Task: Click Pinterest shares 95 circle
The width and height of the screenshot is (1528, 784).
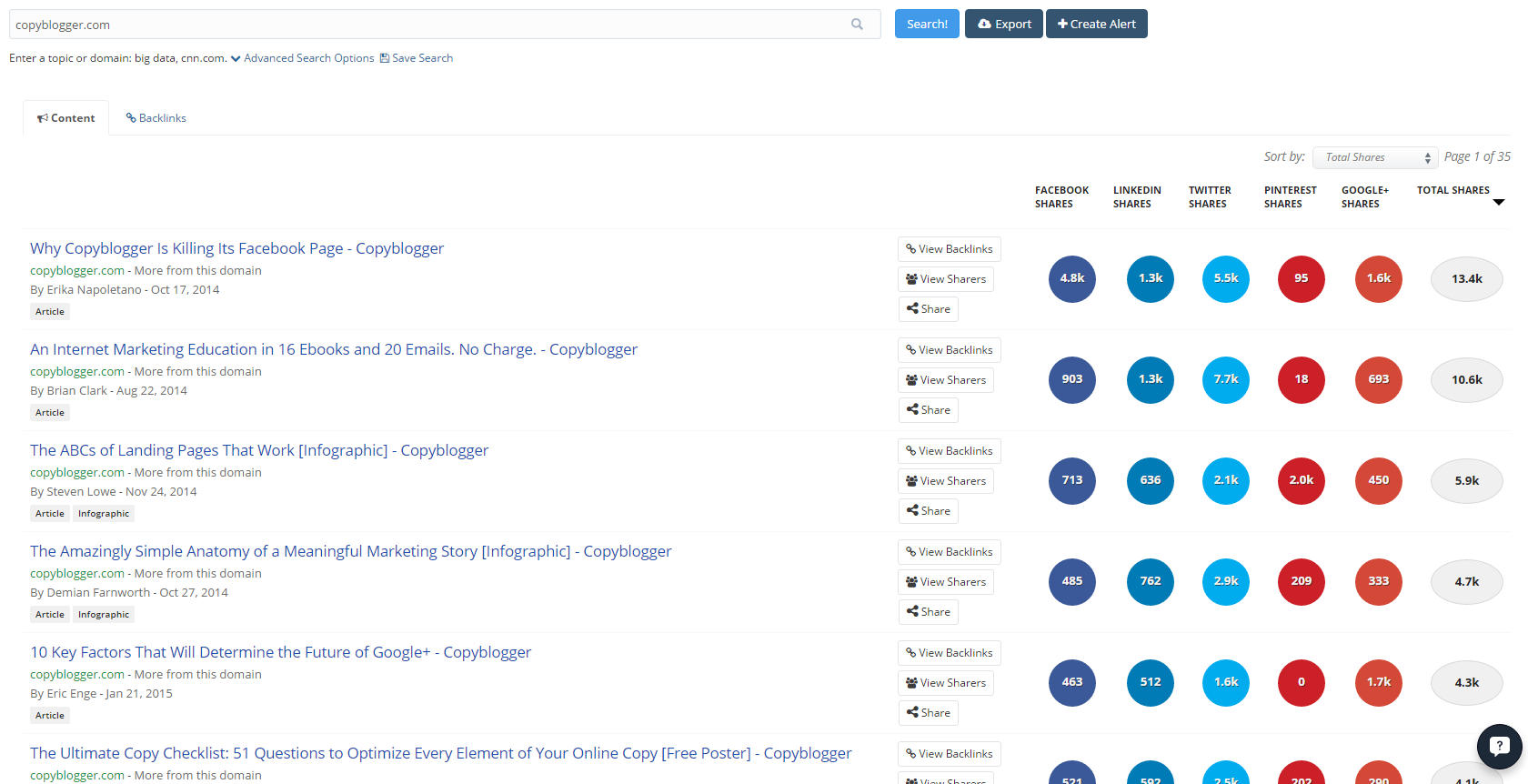Action: (x=1302, y=279)
